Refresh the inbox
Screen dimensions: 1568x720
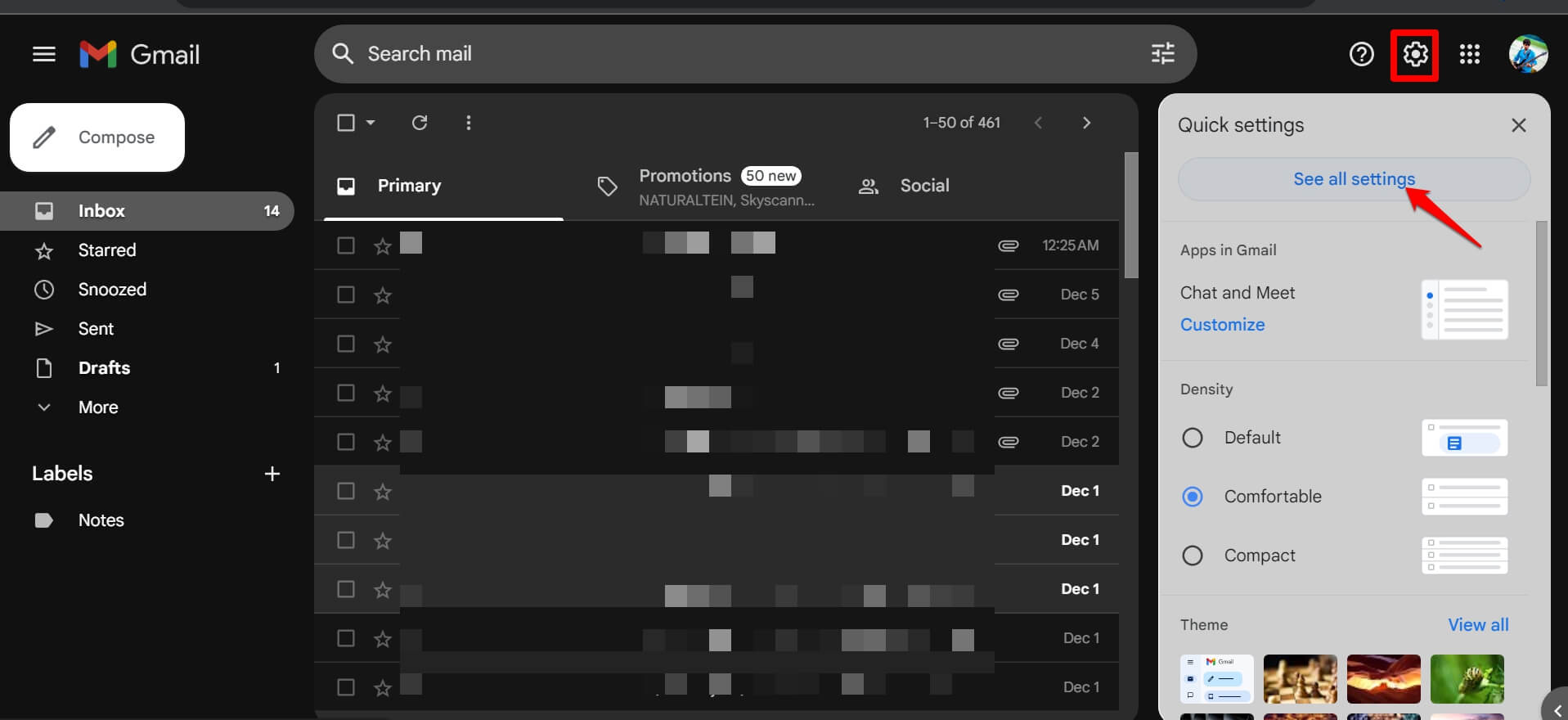point(420,123)
